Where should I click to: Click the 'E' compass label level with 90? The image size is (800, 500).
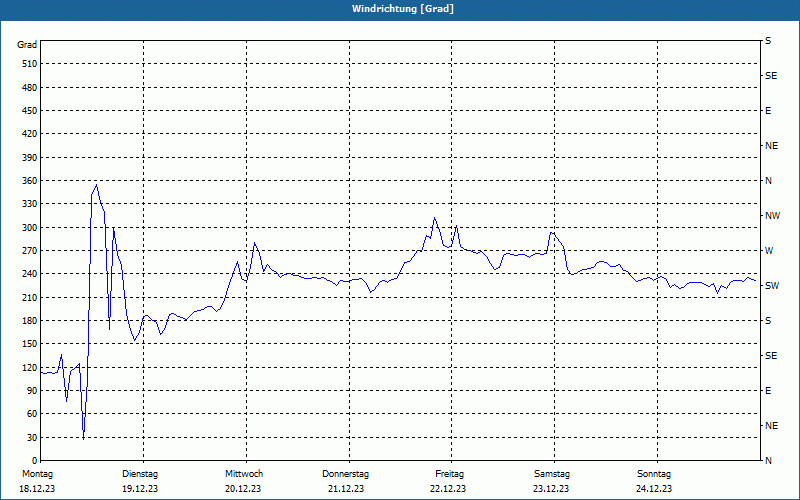(x=768, y=391)
